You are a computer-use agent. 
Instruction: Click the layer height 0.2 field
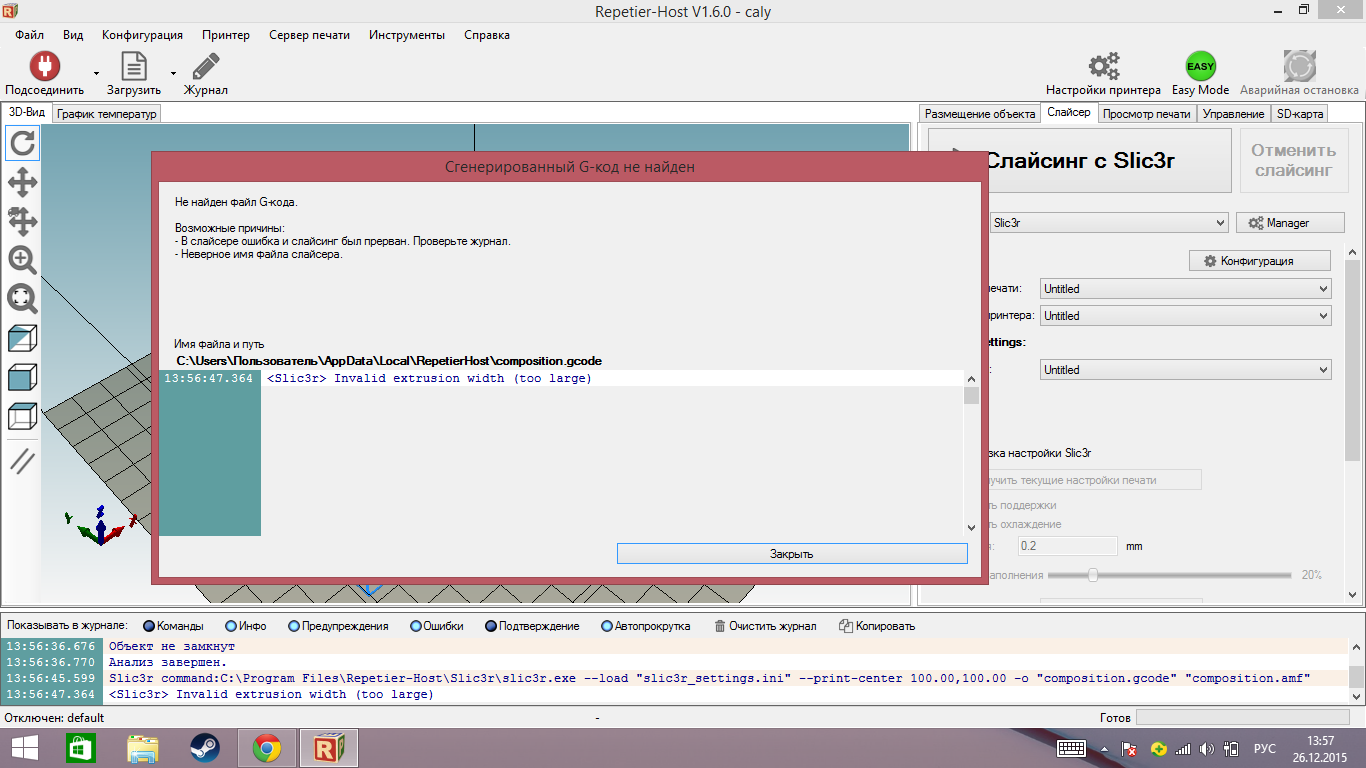(1067, 546)
